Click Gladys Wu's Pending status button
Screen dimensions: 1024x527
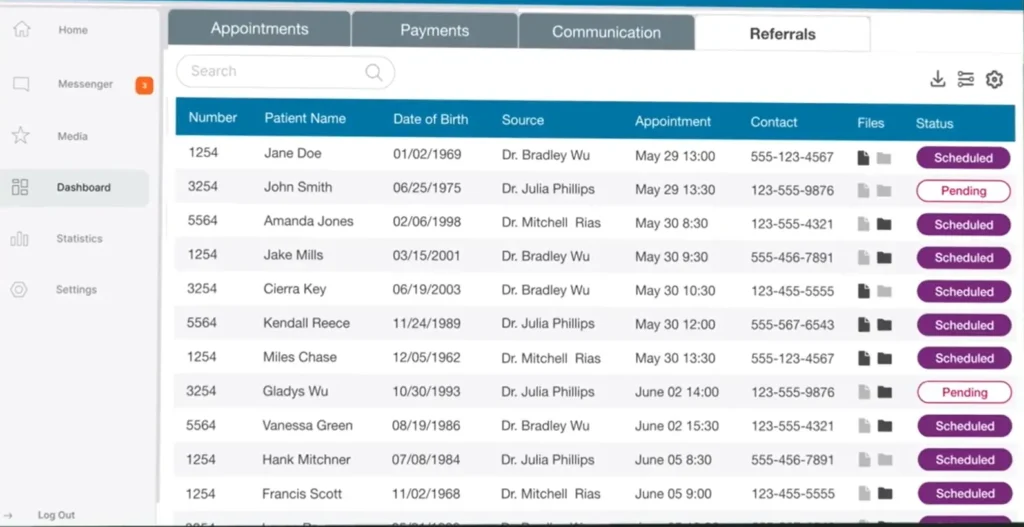pyautogui.click(x=965, y=392)
